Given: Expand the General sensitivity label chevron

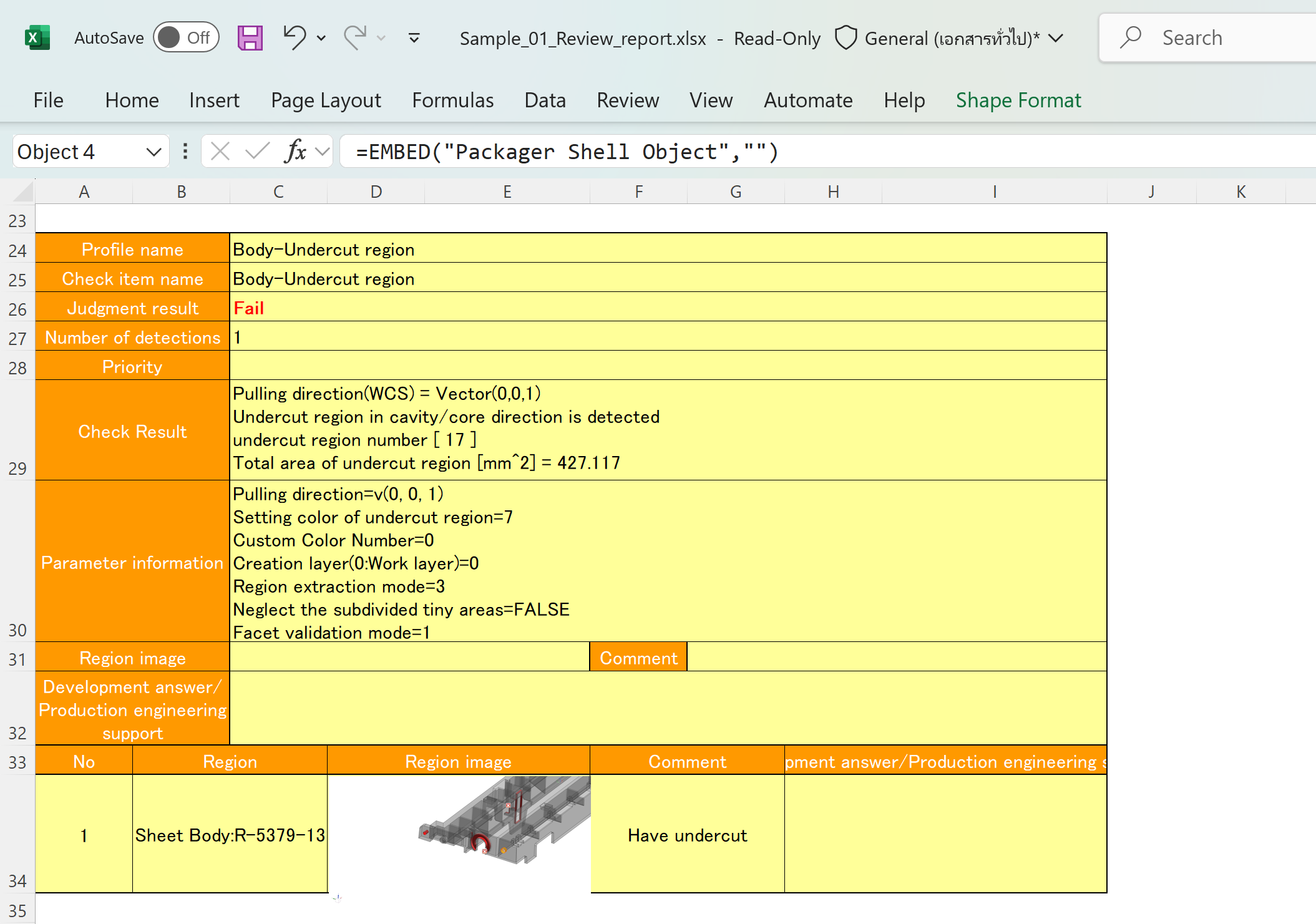Looking at the screenshot, I should click(x=1056, y=38).
